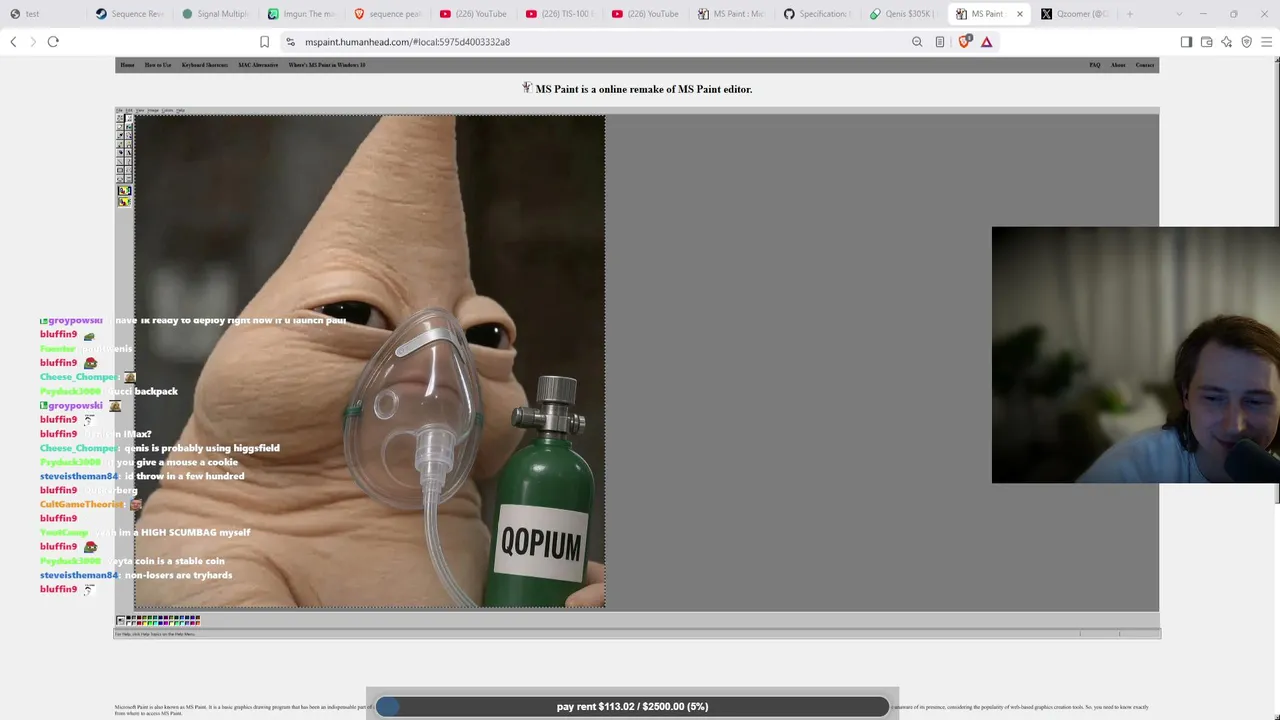Open the Keyboard Shortcuts link
1280x720 pixels.
point(205,65)
